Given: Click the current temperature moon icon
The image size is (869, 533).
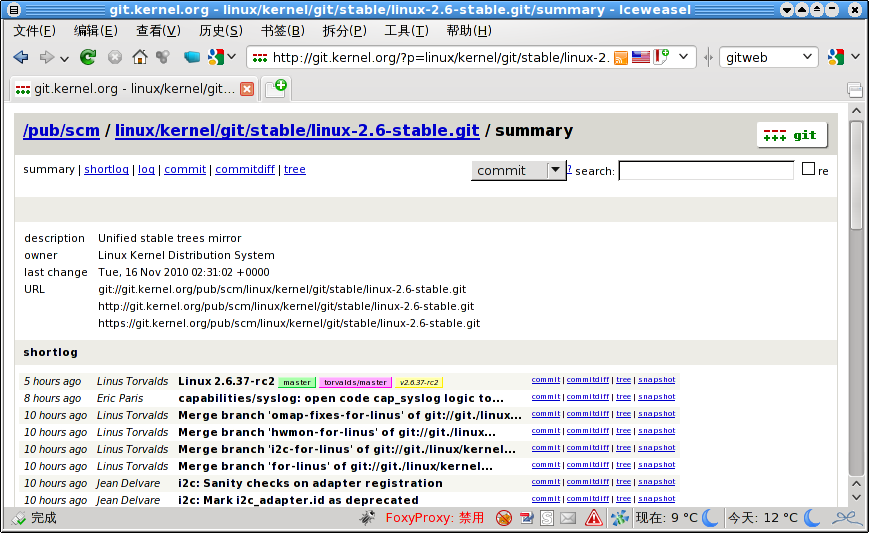Looking at the screenshot, I should pyautogui.click(x=709, y=517).
